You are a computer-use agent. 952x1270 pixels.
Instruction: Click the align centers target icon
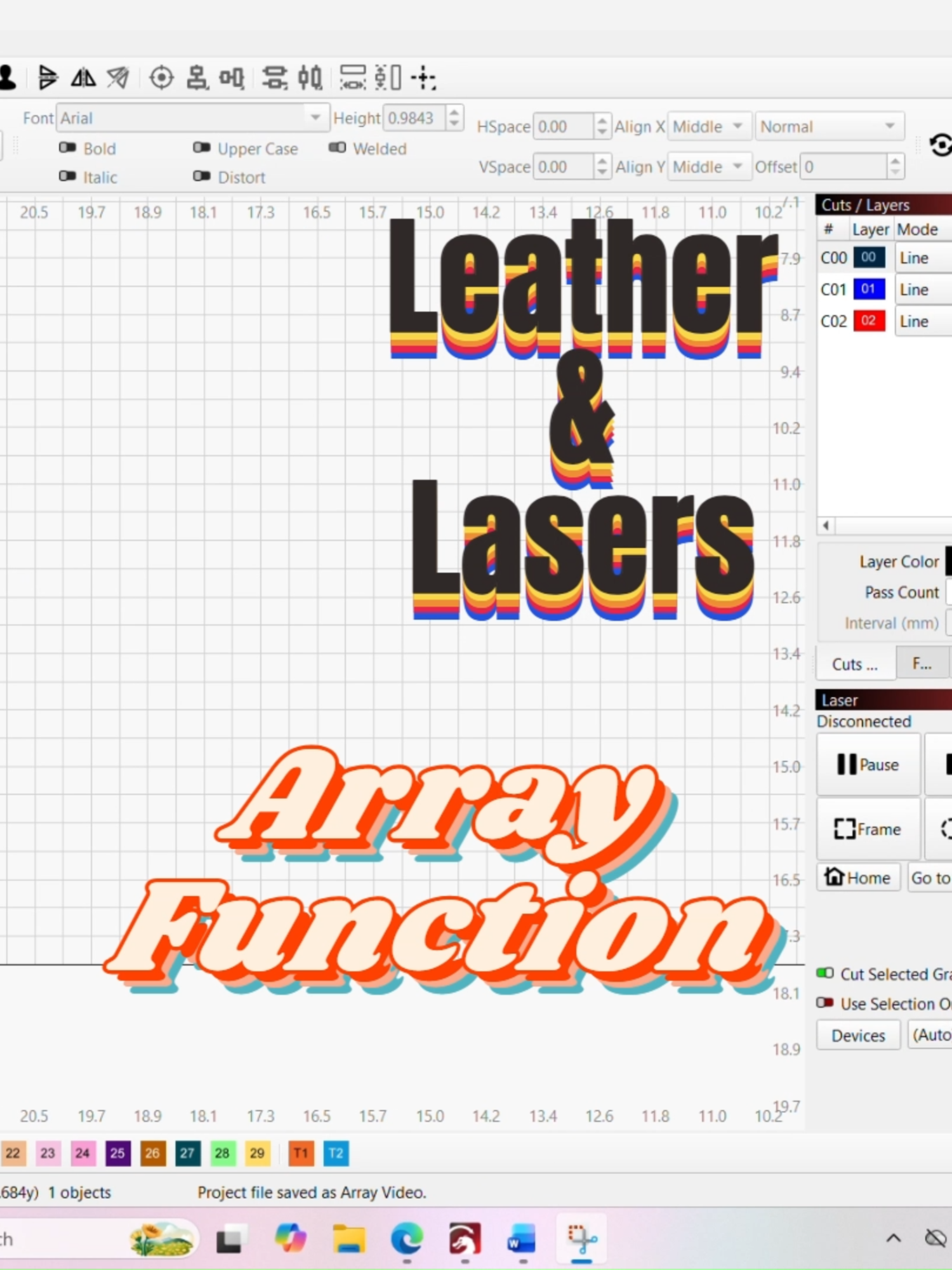click(x=161, y=77)
